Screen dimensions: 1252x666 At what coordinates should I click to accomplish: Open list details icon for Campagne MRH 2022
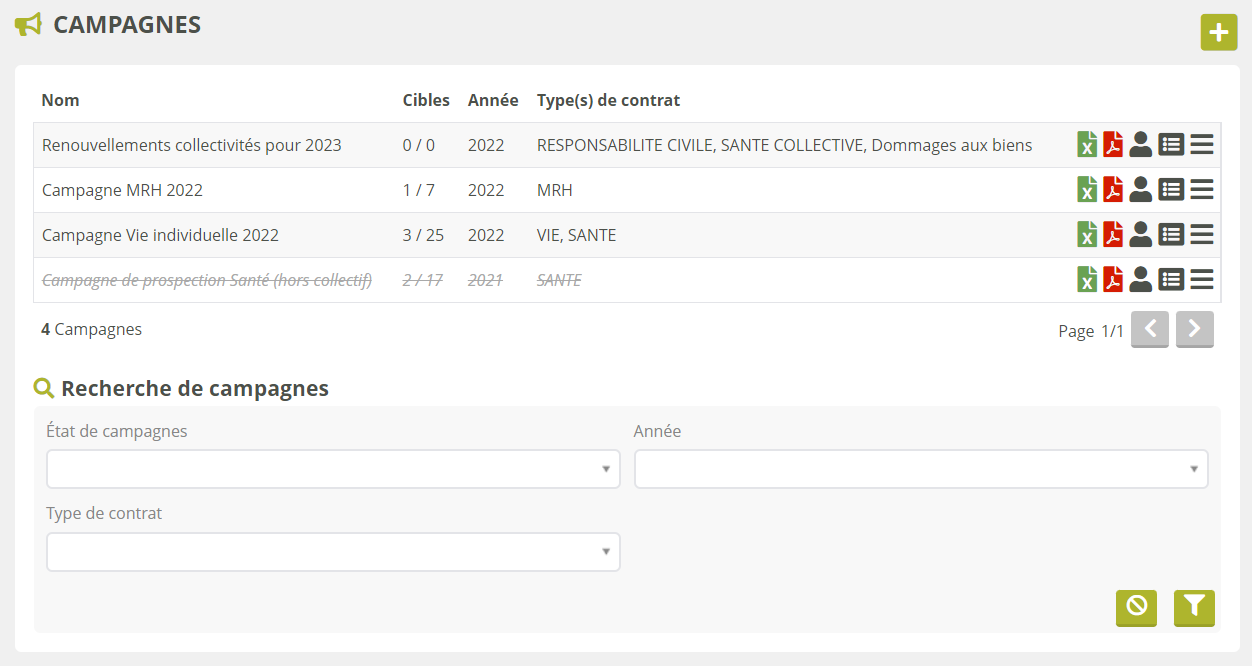(1171, 190)
